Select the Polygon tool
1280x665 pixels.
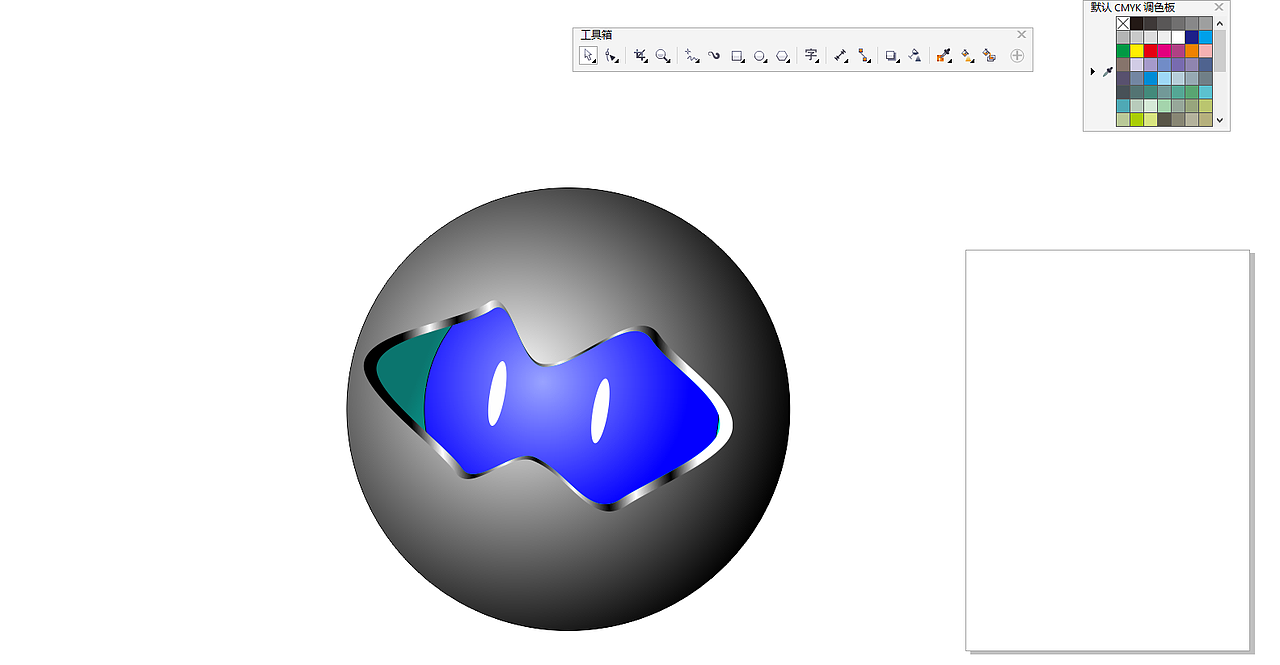pos(784,56)
